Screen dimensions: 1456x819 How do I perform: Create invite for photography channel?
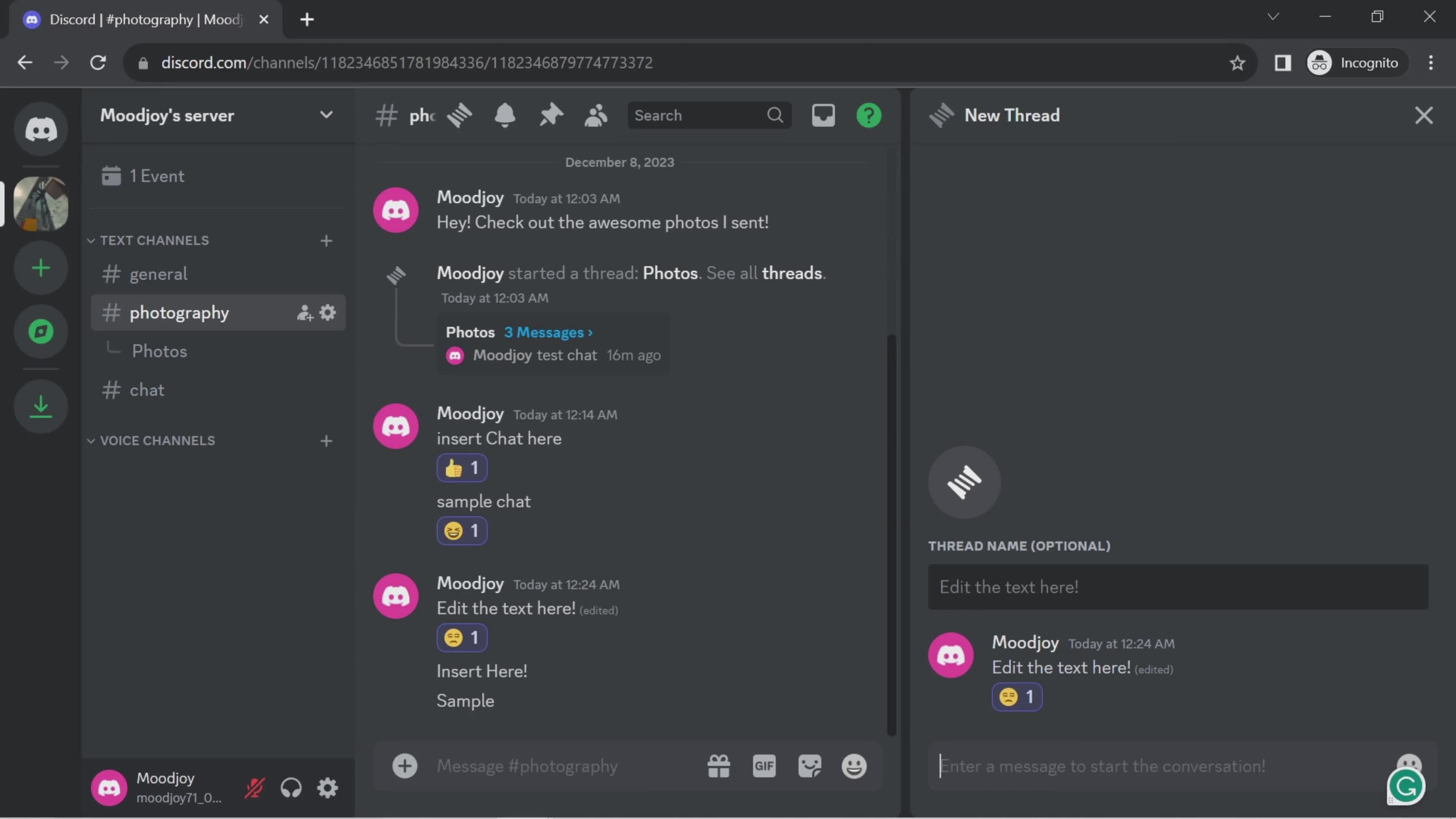point(304,312)
